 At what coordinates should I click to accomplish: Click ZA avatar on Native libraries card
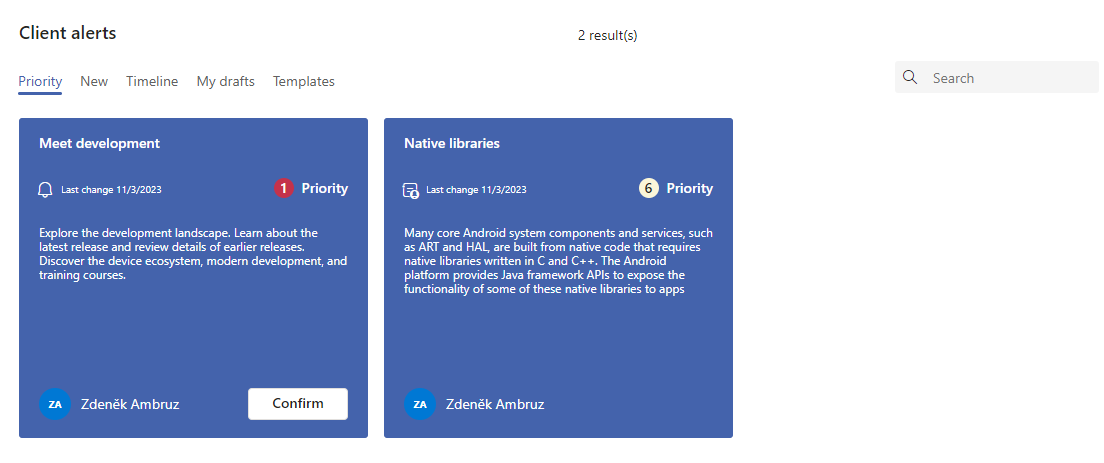[420, 404]
